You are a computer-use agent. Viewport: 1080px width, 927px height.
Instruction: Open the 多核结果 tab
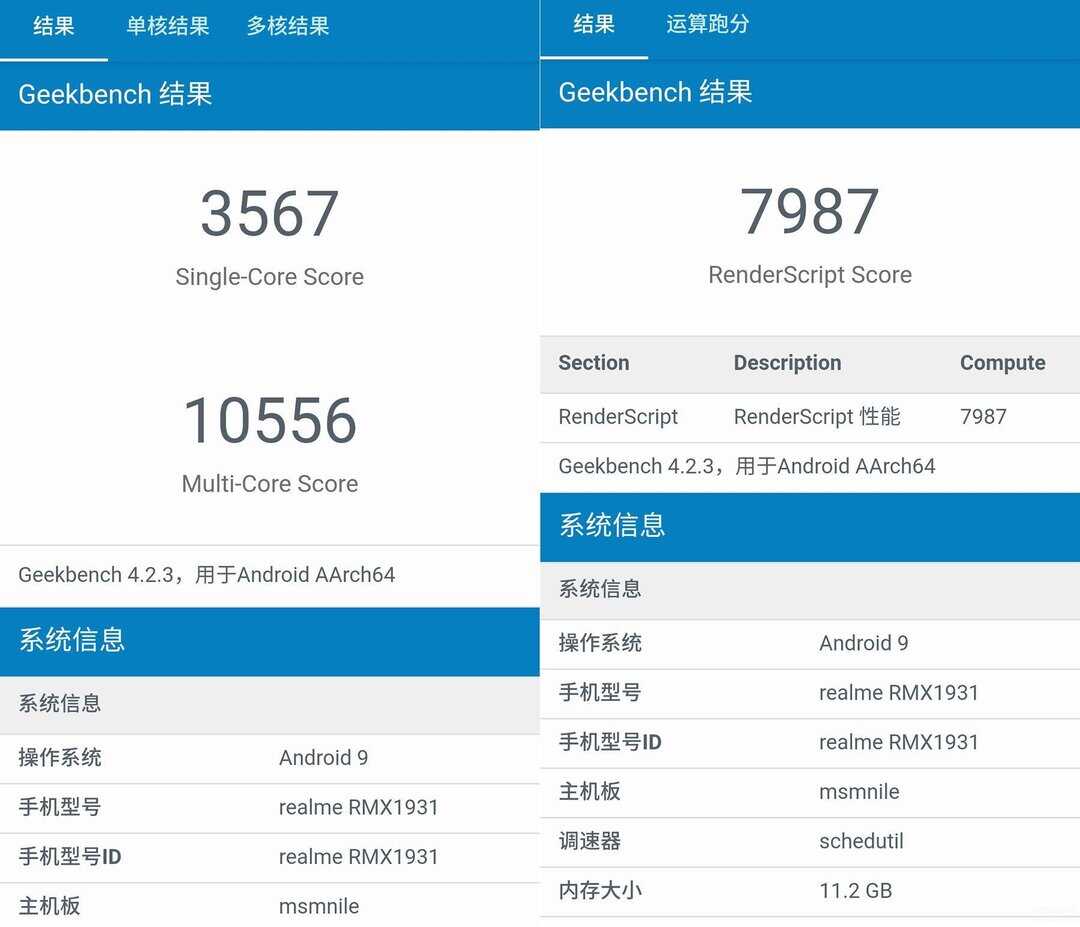[288, 26]
